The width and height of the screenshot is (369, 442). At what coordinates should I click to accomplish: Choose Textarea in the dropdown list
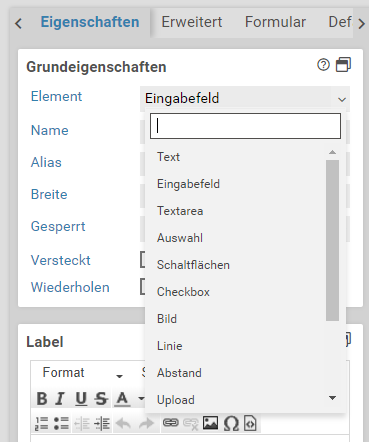click(180, 211)
